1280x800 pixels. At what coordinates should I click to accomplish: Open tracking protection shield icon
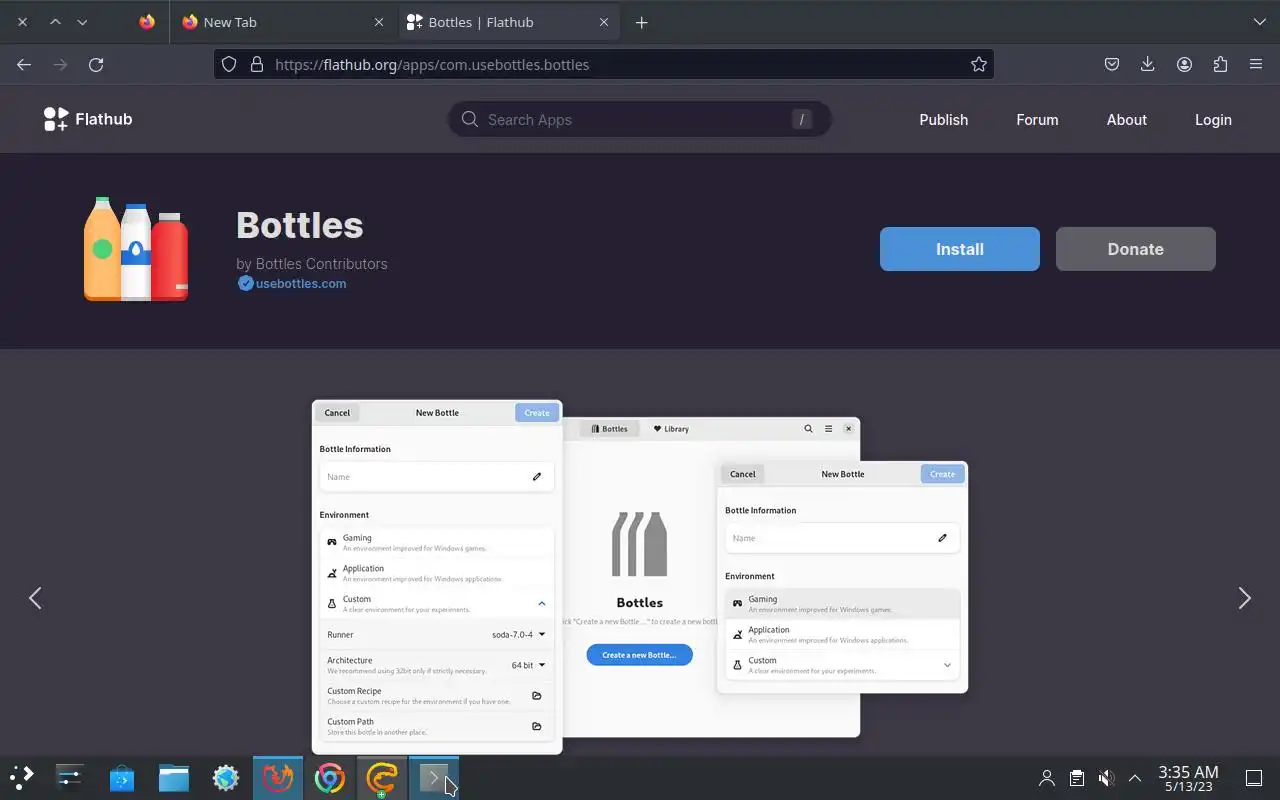pos(229,64)
